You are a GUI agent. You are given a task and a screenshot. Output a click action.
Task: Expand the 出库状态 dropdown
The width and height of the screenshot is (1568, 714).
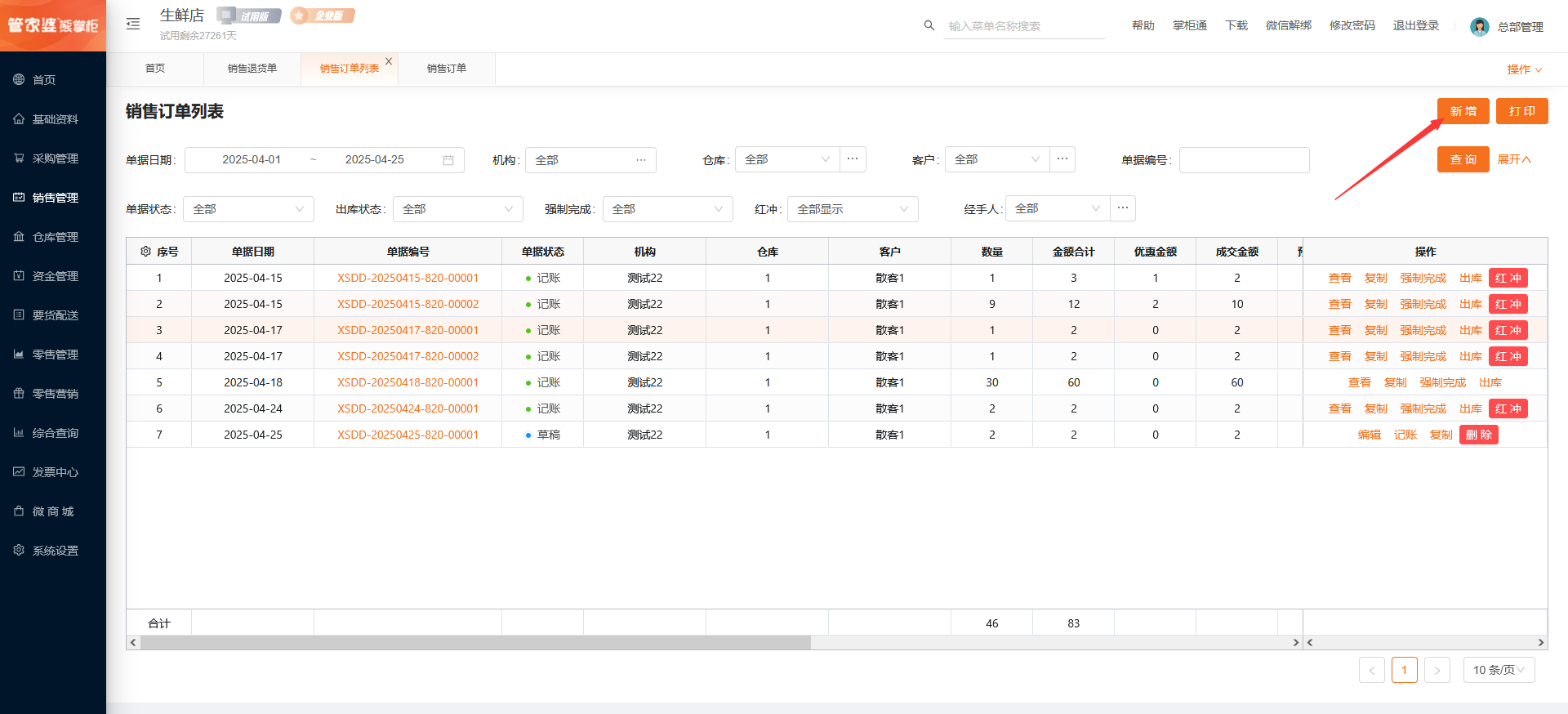coord(458,209)
